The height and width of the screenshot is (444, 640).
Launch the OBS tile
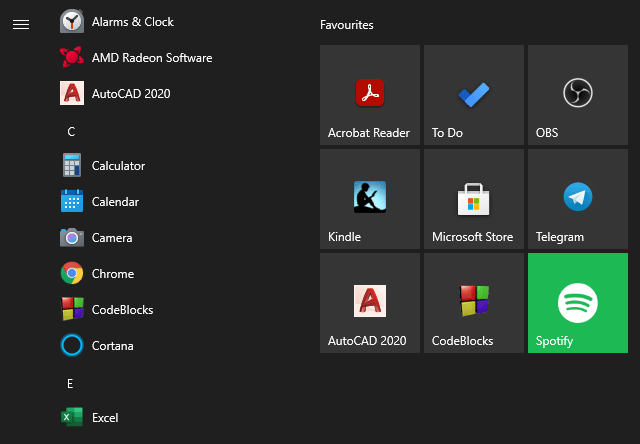578,95
